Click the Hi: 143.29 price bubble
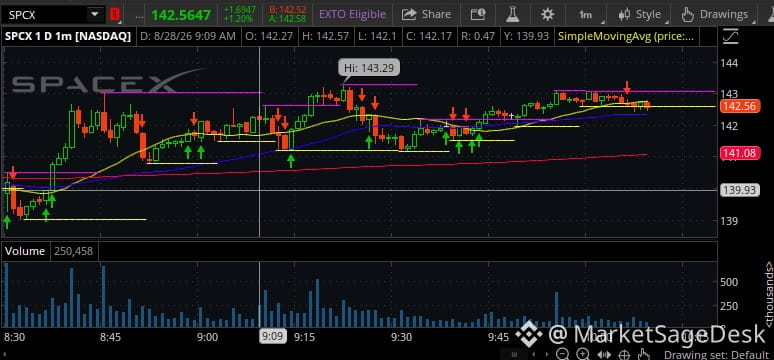The width and height of the screenshot is (774, 360). [x=369, y=68]
